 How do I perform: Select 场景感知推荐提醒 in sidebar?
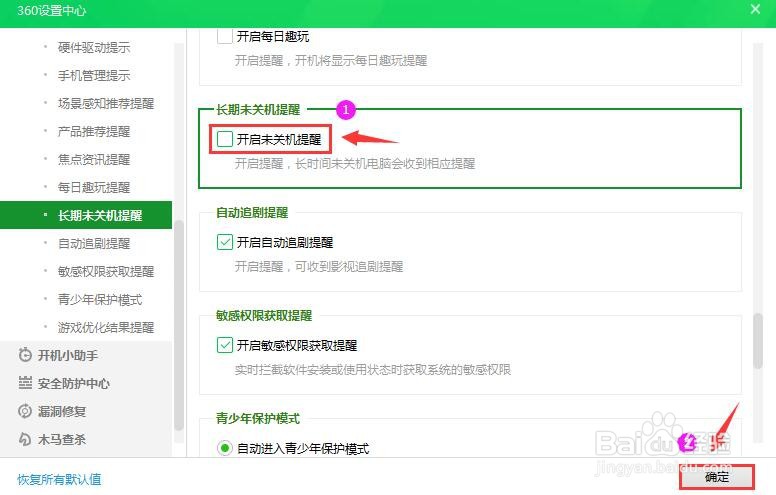point(106,103)
